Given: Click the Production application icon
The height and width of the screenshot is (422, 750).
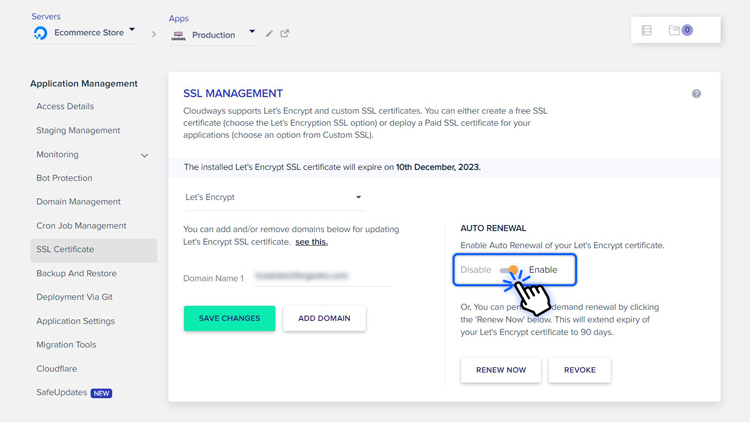Looking at the screenshot, I should (x=178, y=35).
